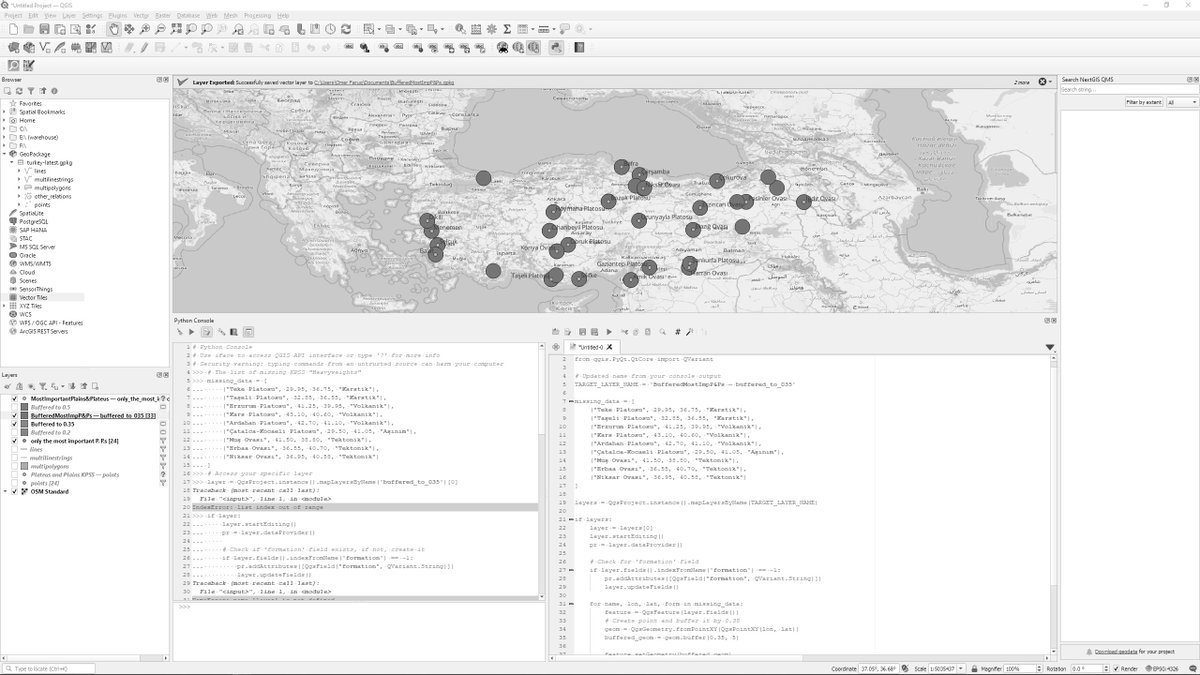Open the exported file path link in message bar

pos(385,82)
